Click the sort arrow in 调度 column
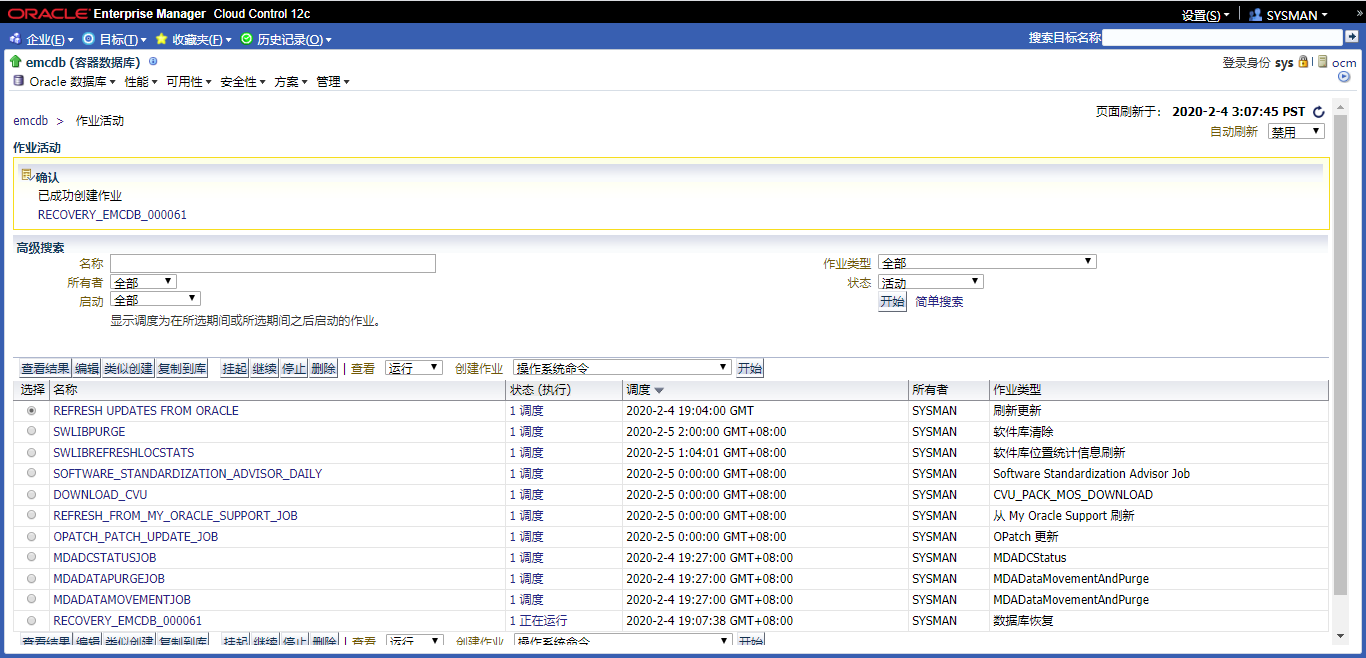 pyautogui.click(x=659, y=390)
